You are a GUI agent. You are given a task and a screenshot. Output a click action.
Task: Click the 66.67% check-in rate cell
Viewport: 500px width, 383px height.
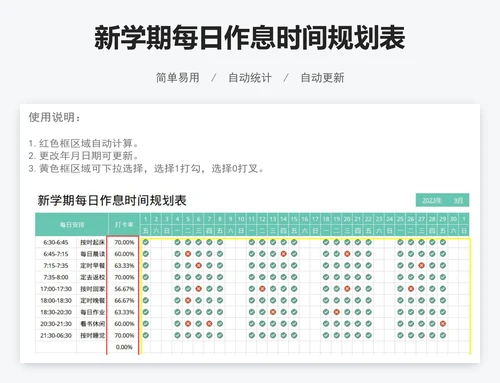[x=124, y=300]
